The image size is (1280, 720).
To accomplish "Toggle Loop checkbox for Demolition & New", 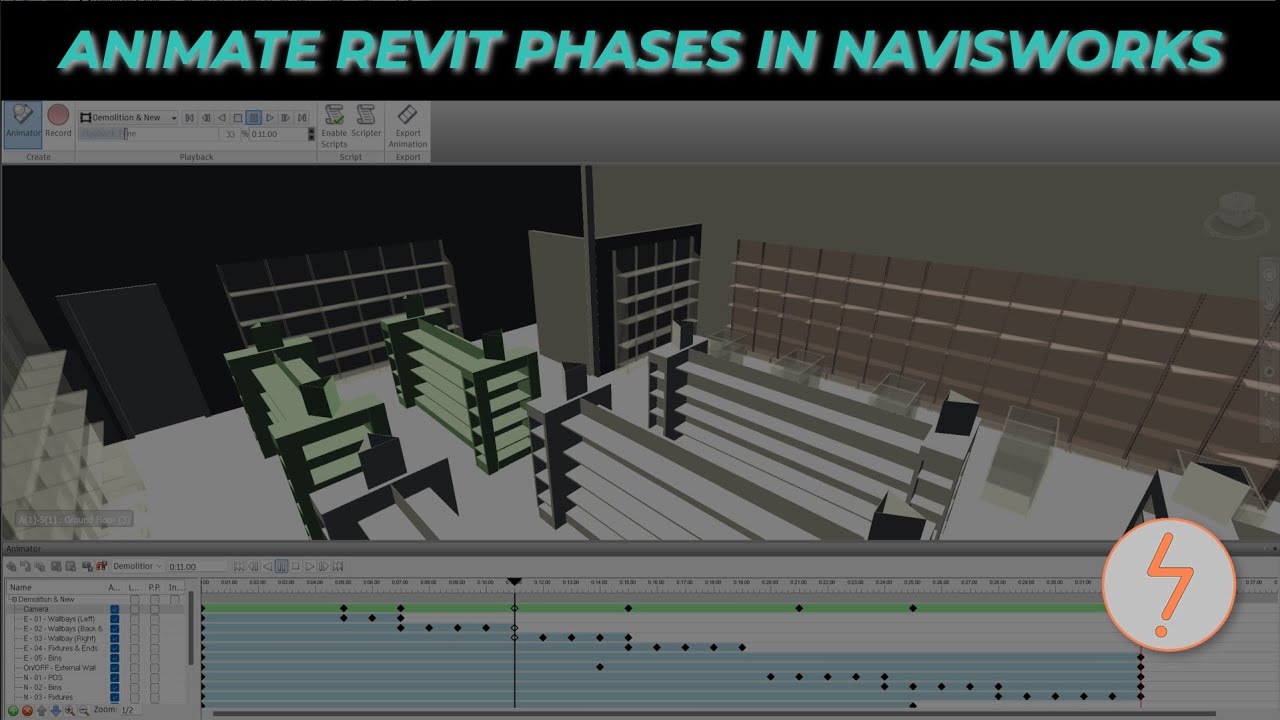I will point(135,599).
